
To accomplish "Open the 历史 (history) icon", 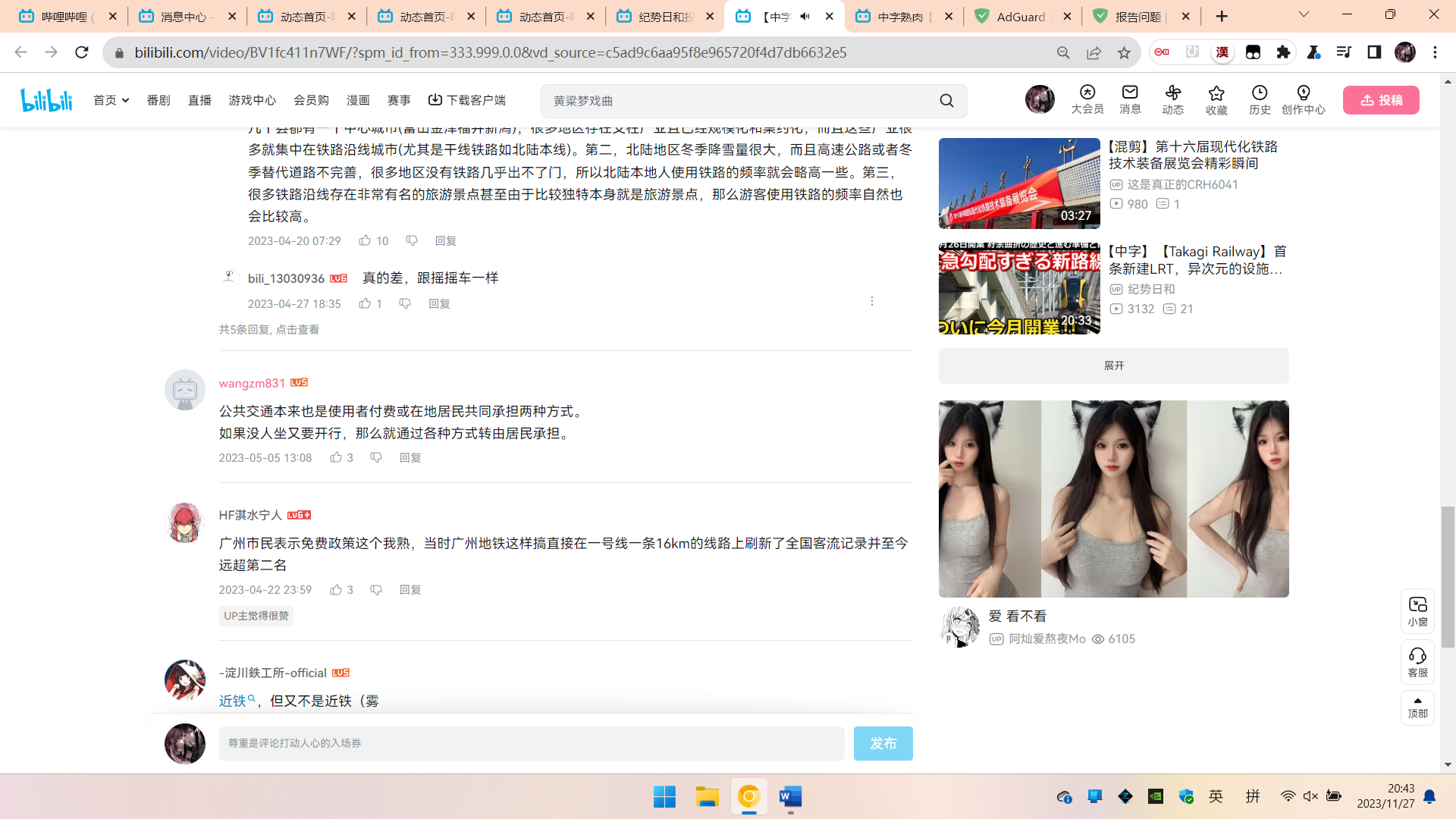I will (x=1260, y=99).
